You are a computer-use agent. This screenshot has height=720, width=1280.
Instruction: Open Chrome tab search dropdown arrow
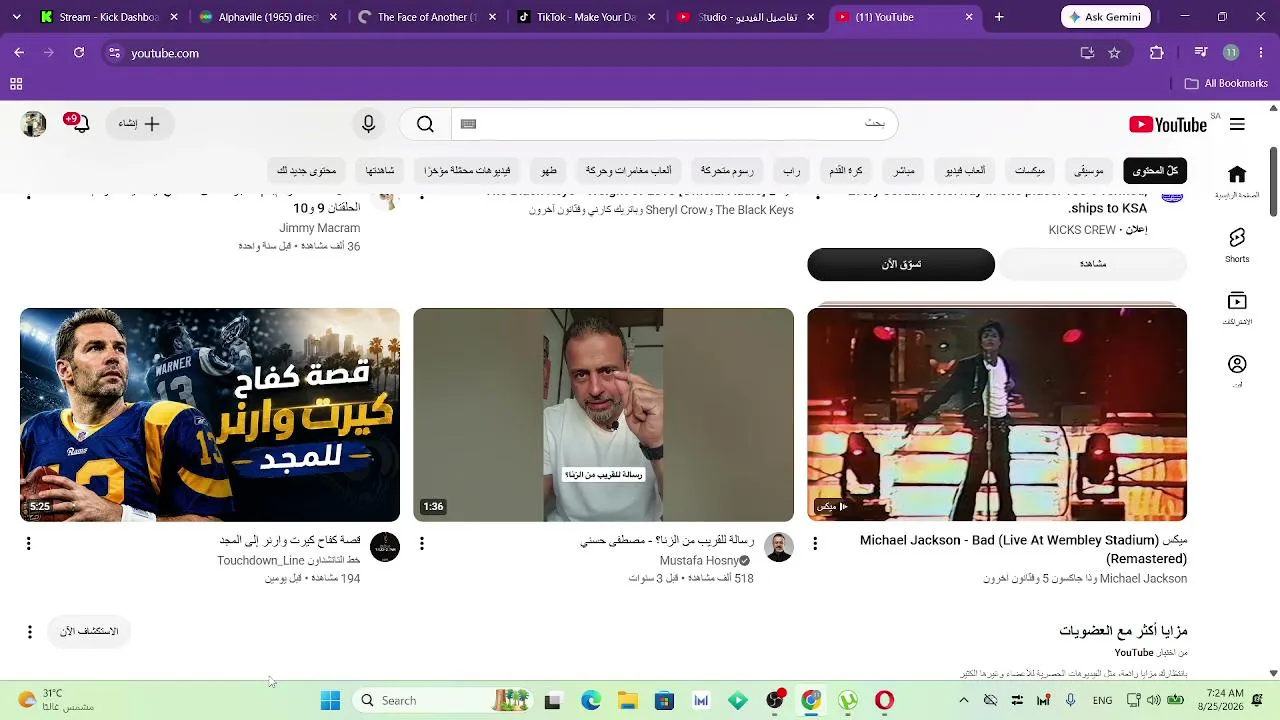tap(17, 17)
